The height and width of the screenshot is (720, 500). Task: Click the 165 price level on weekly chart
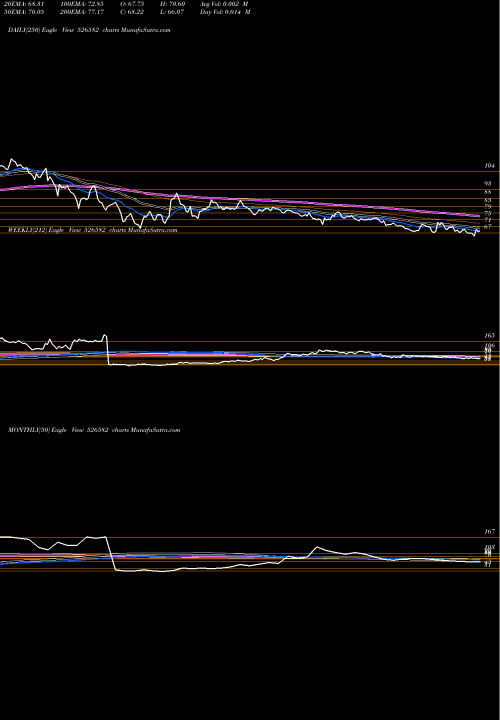coord(489,336)
